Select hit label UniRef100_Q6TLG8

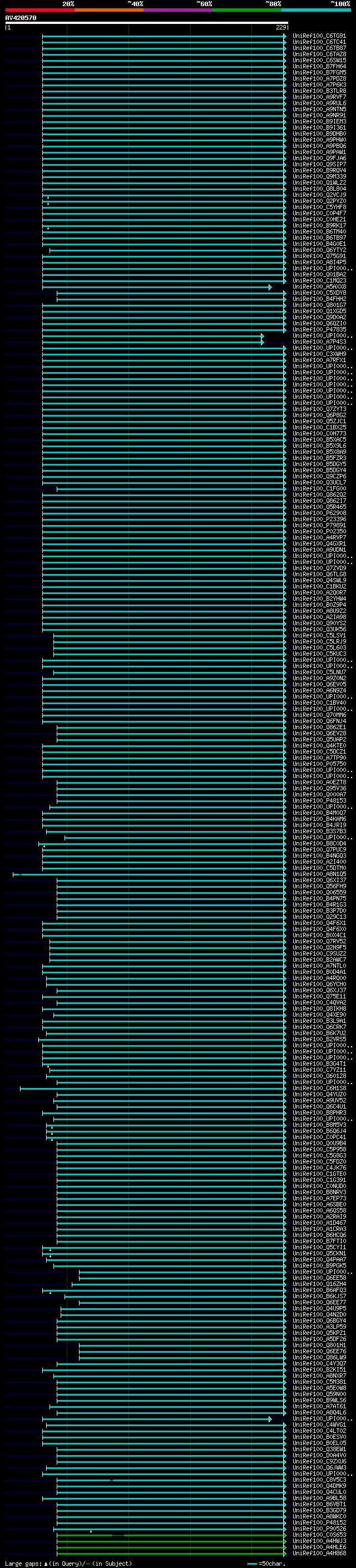click(x=319, y=574)
